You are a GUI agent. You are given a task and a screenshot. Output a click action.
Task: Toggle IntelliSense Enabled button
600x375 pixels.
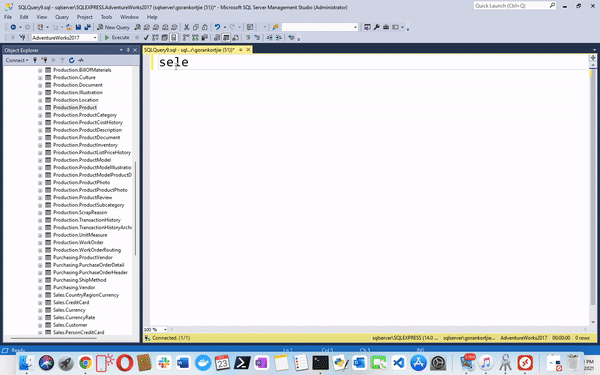[173, 38]
